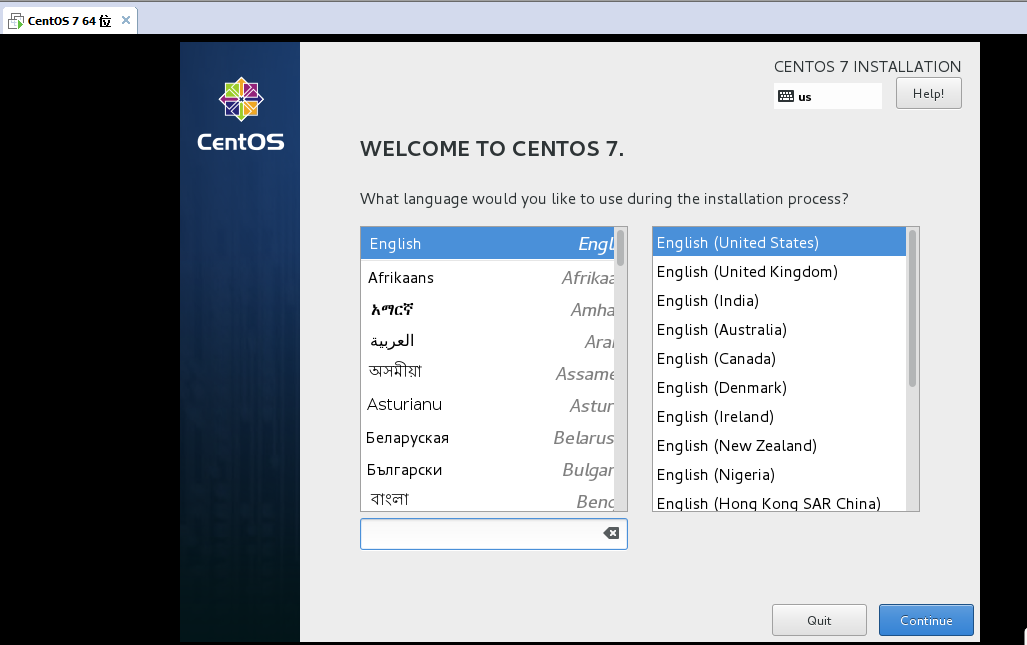Viewport: 1027px width, 645px height.
Task: Click the us keyboard layout indicator
Action: [828, 96]
